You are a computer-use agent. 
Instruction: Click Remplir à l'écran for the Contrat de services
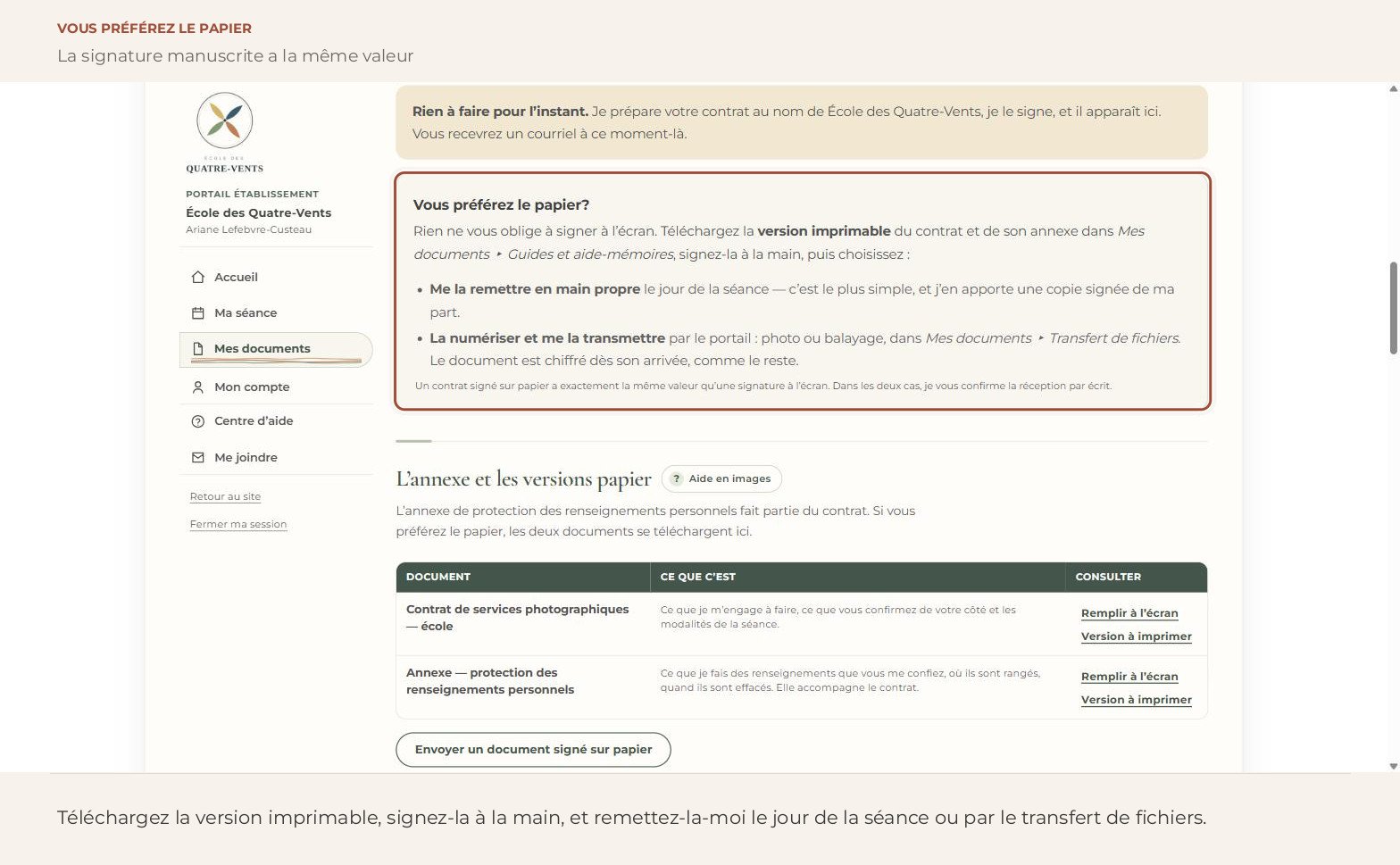[x=1129, y=613]
